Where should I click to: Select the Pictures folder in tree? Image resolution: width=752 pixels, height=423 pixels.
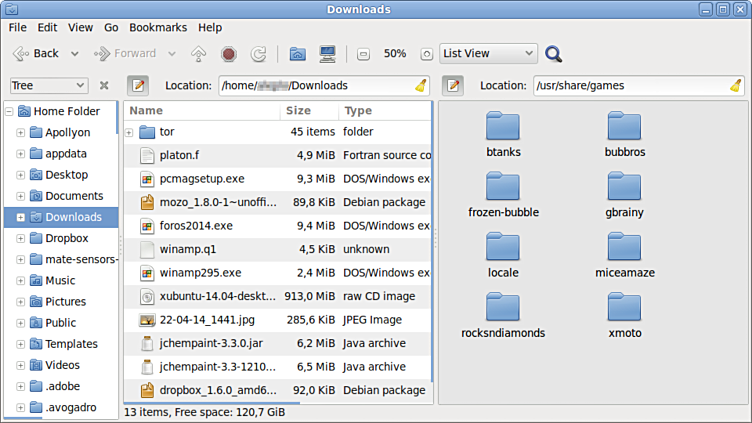pos(65,301)
